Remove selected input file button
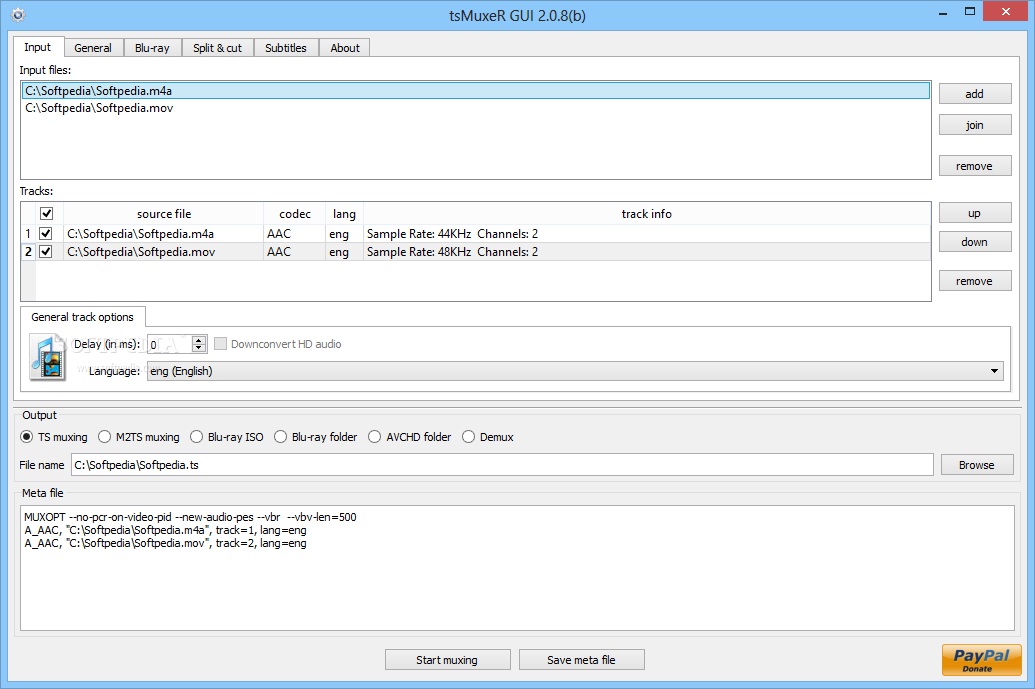Image resolution: width=1035 pixels, height=689 pixels. coord(975,166)
